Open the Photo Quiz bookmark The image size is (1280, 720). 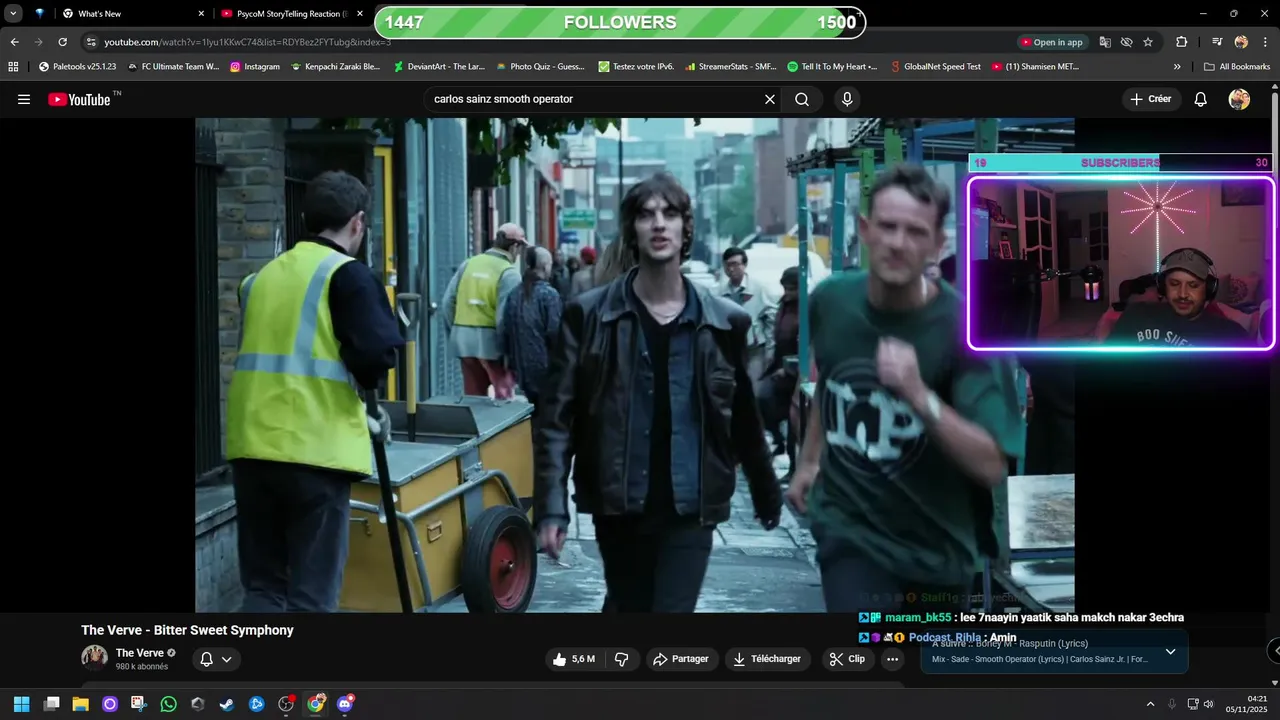point(540,66)
